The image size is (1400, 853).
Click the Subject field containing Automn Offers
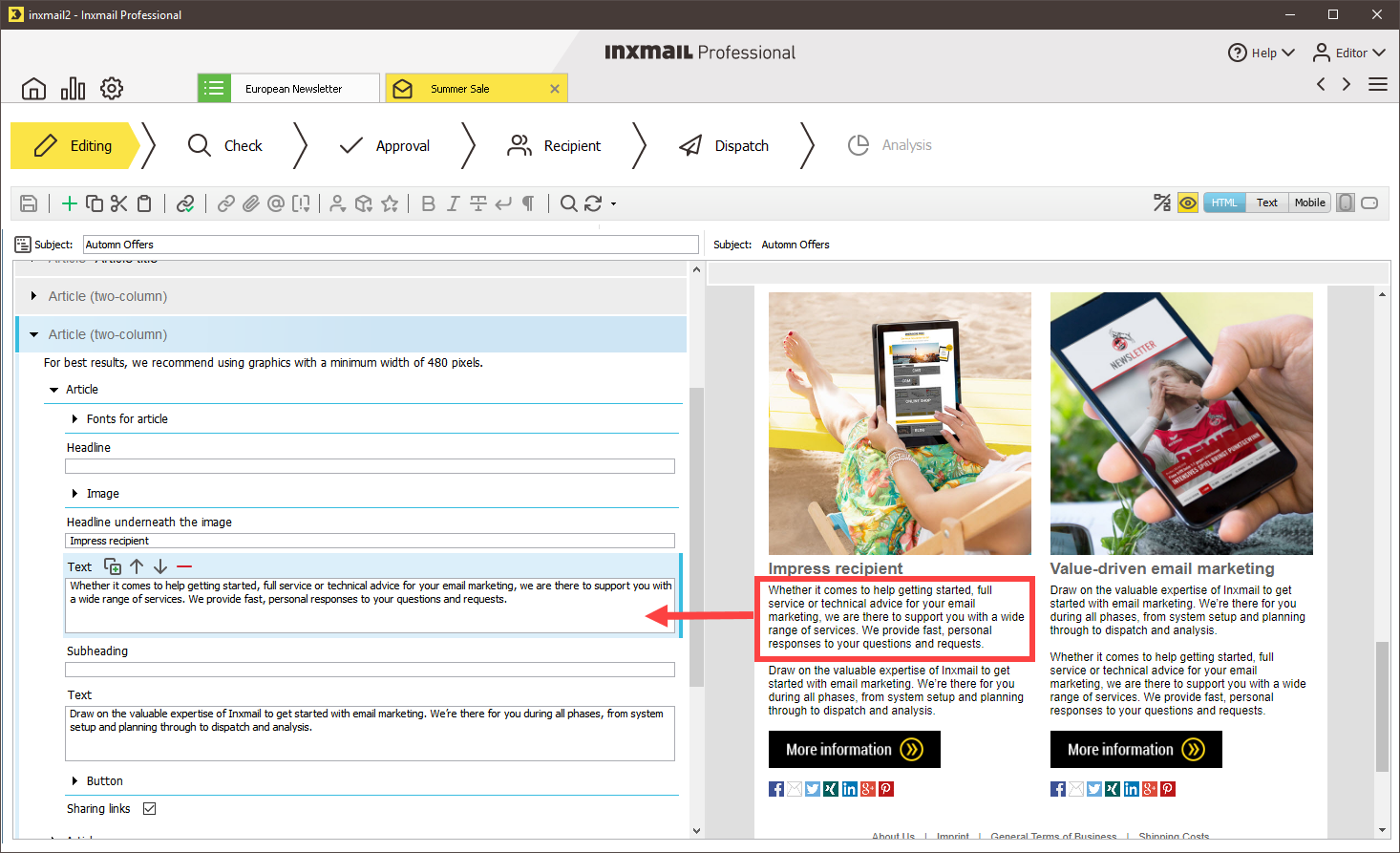(391, 245)
